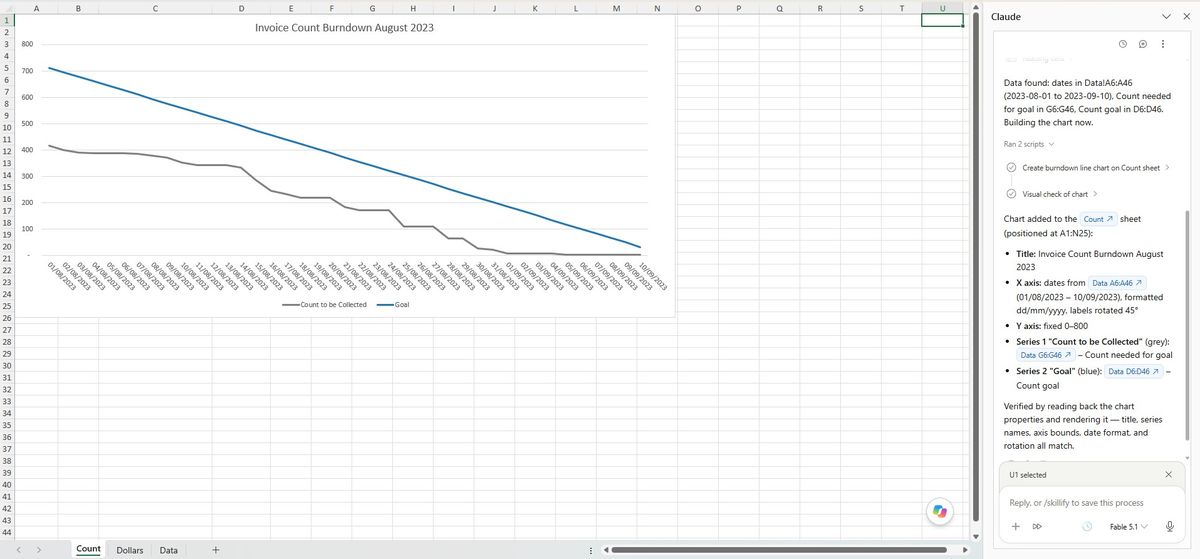Screen dimensions: 1200x559
Task: Select the row 35 header
Action: coord(6,425)
